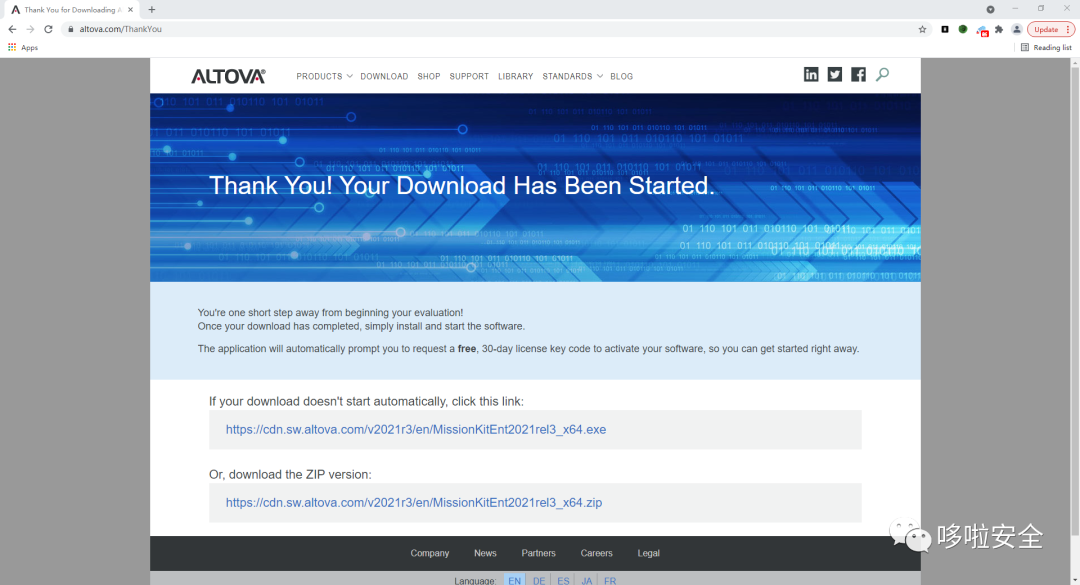Open the Partners footer link

(x=538, y=553)
